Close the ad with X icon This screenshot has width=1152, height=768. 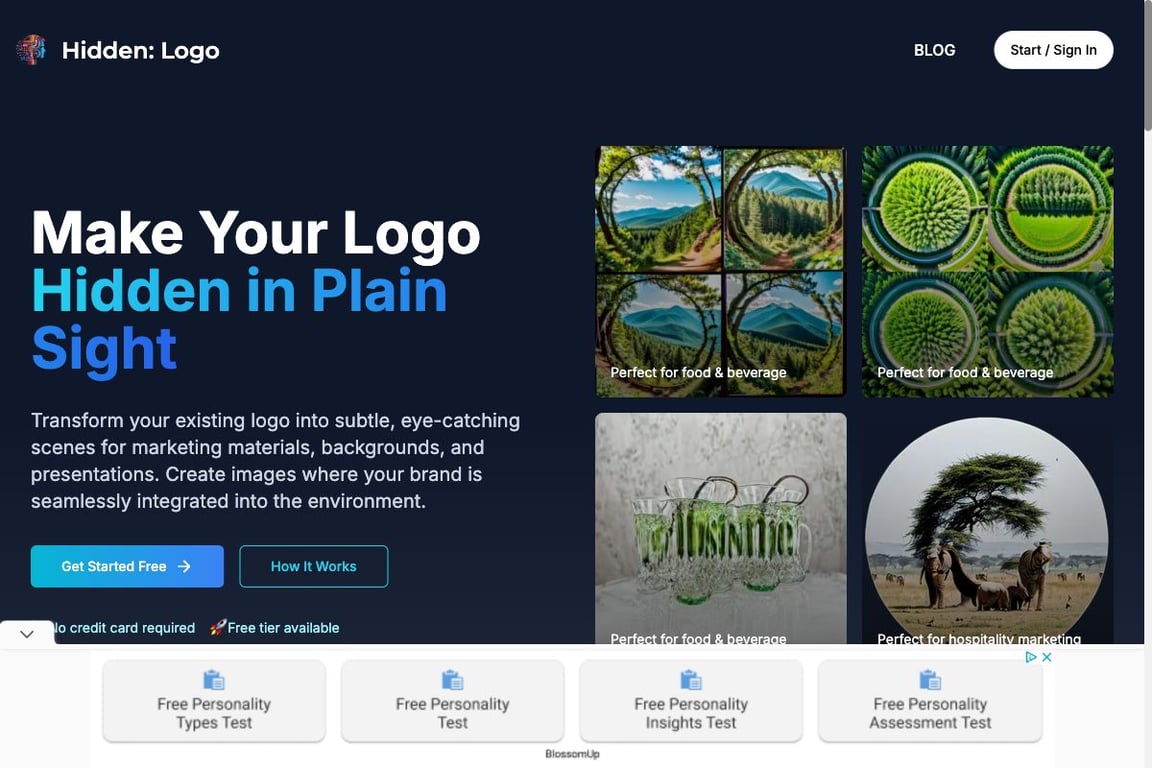click(x=1047, y=657)
